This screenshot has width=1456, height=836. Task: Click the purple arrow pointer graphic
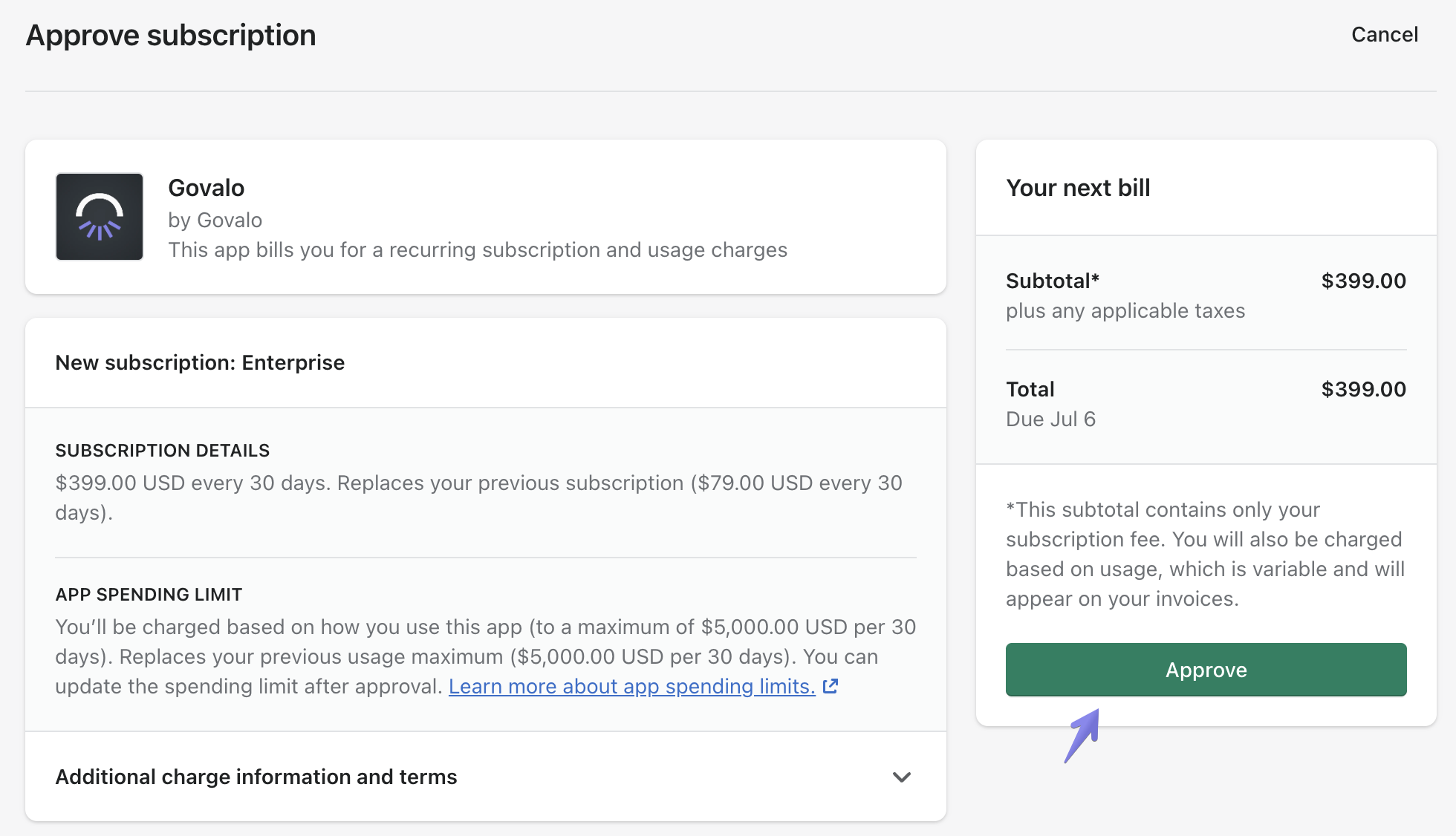pos(1082,735)
